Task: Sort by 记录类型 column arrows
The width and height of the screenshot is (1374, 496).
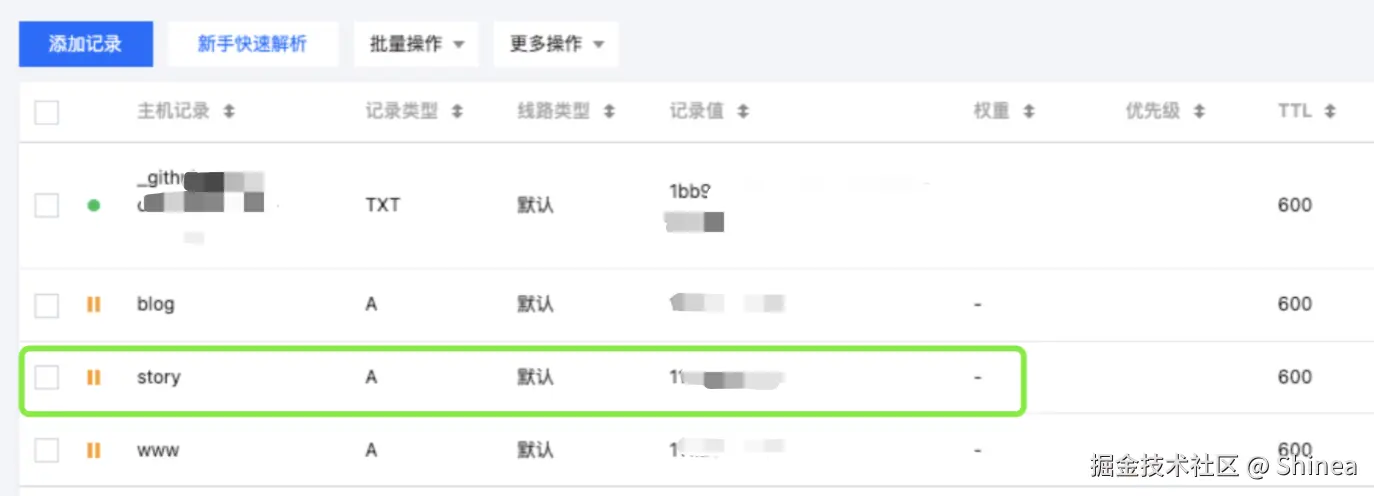Action: (x=457, y=112)
